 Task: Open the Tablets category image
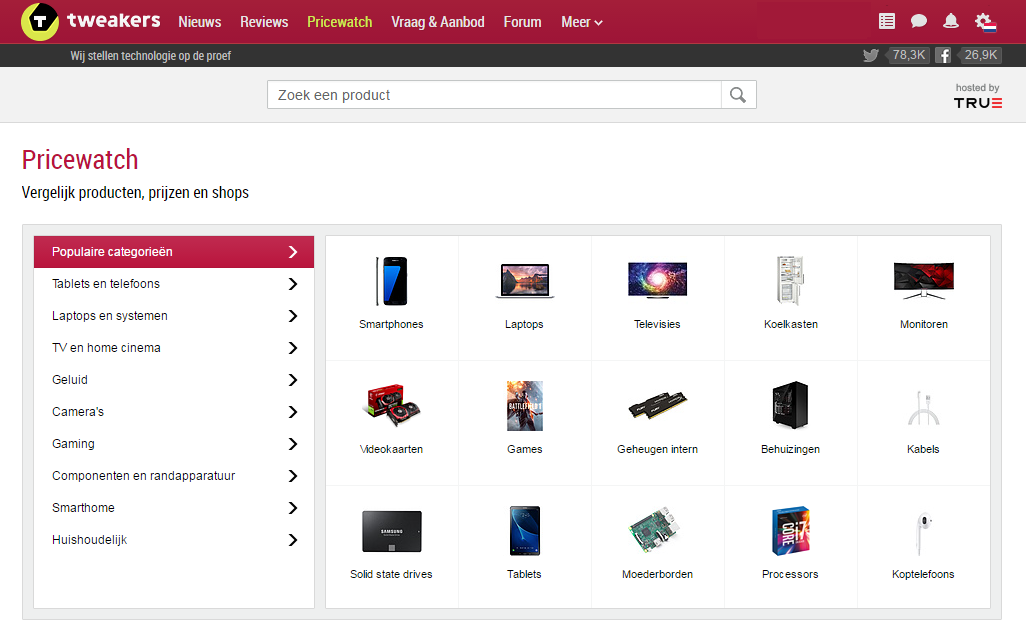click(525, 531)
